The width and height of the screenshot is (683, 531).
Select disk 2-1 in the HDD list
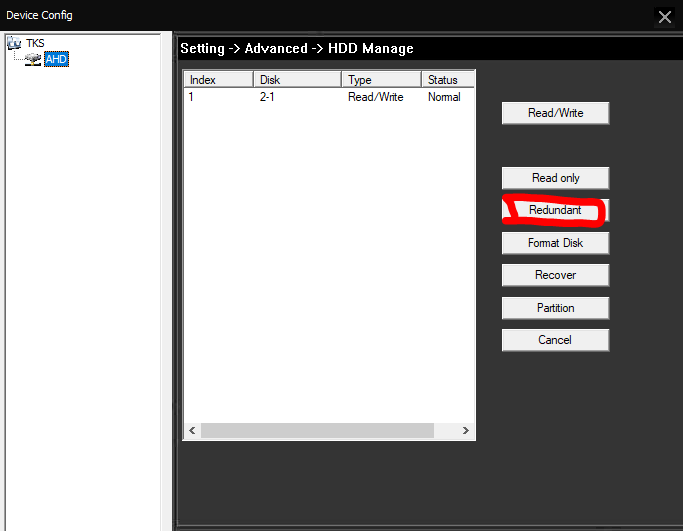[268, 97]
